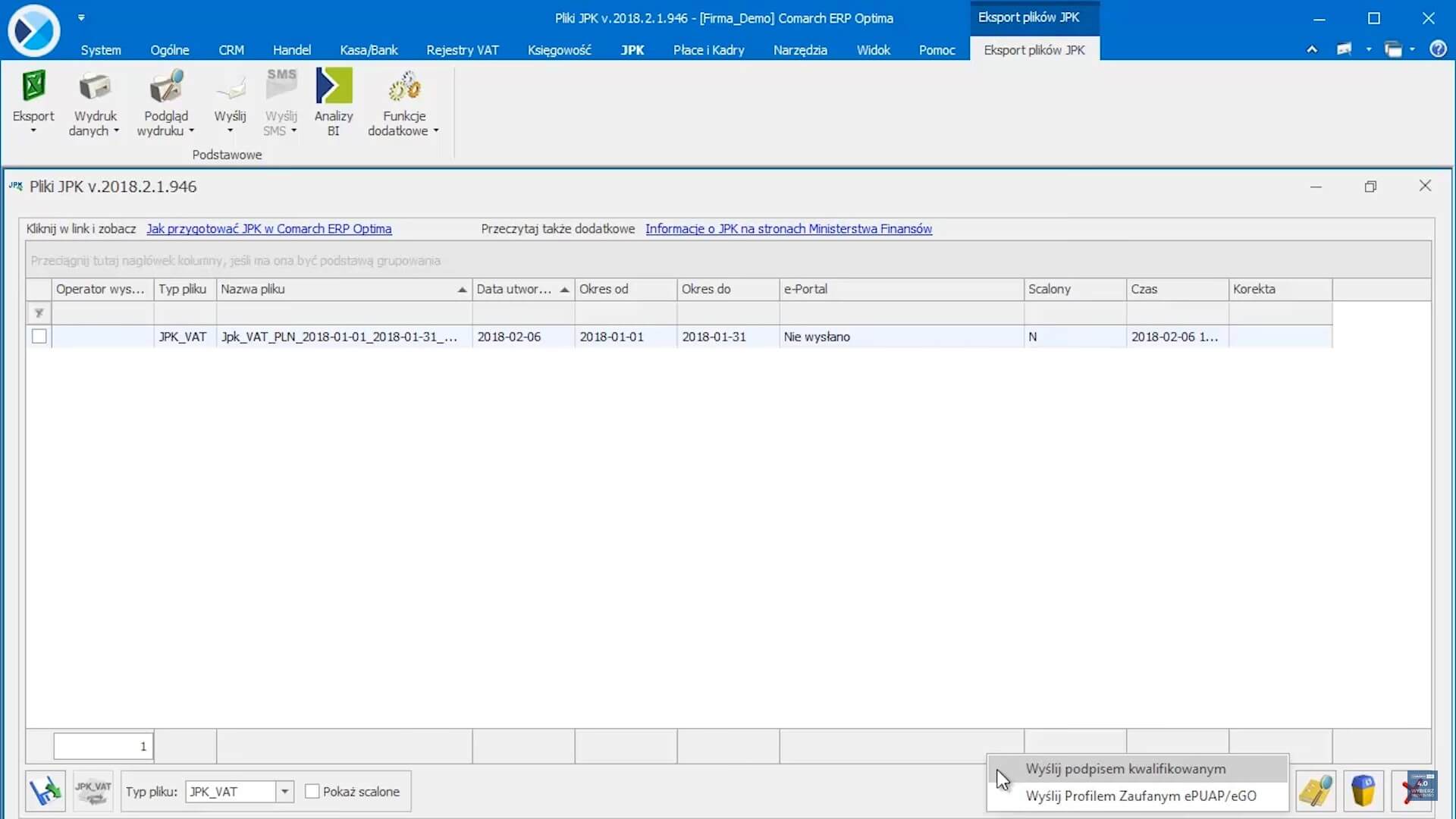Viewport: 1456px width, 819px height.
Task: Expand the Eksport dropdown arrow
Action: pos(33,131)
